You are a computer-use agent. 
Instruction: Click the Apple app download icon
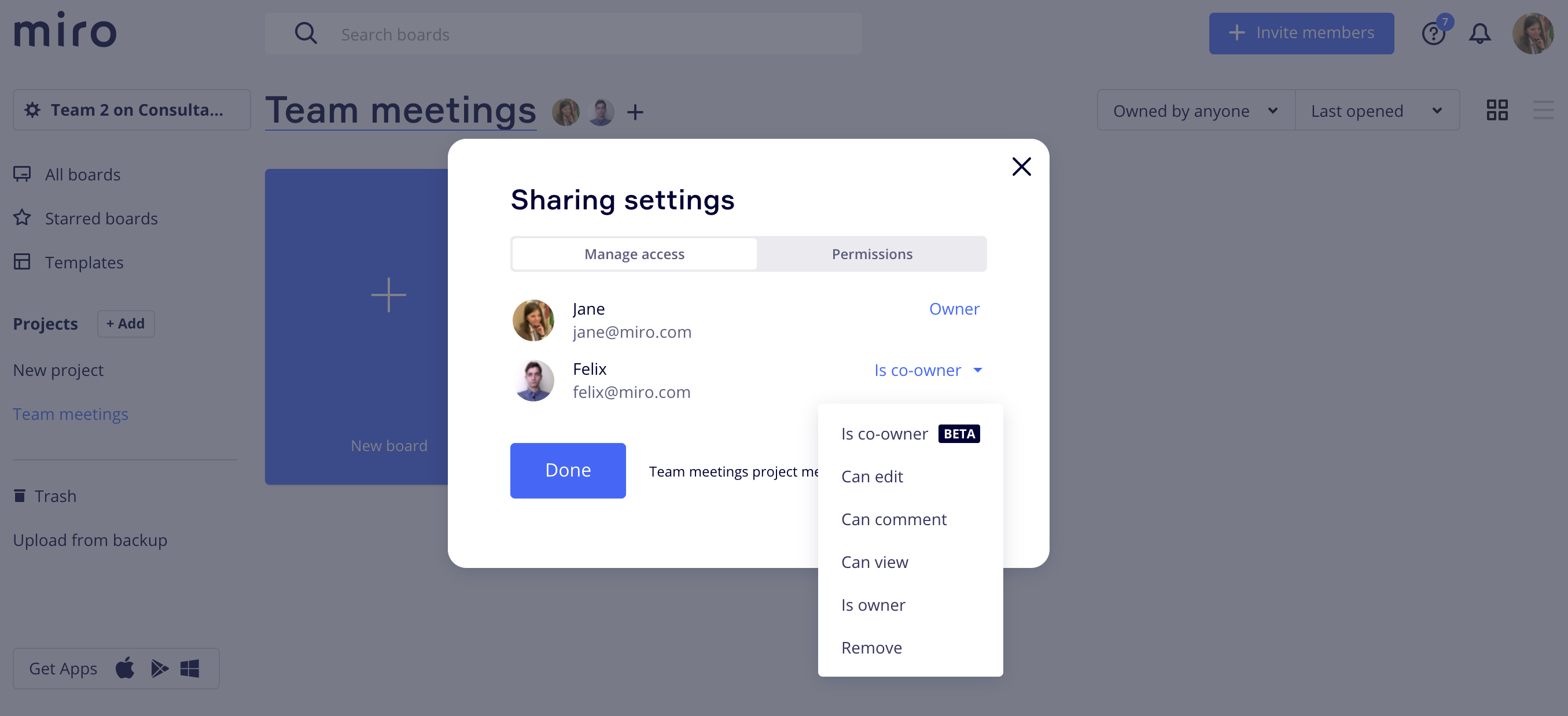click(125, 668)
